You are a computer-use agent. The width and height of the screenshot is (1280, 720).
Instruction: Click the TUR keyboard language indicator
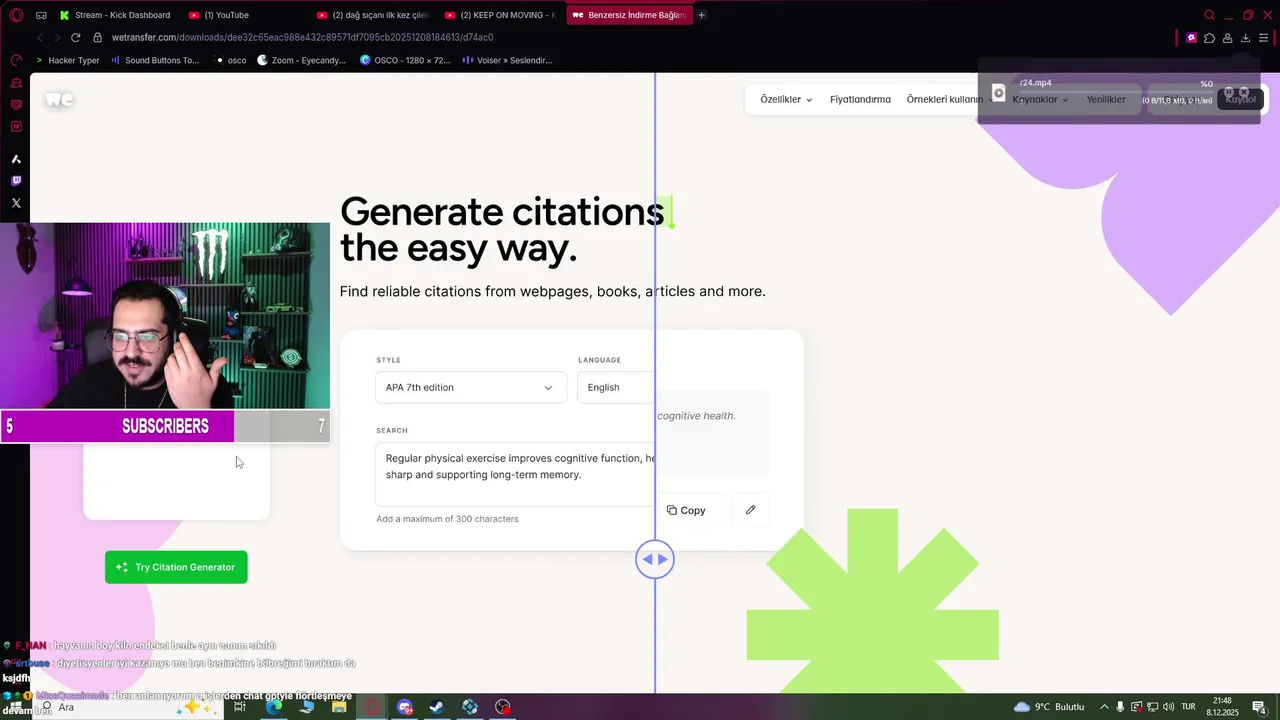click(x=1189, y=707)
